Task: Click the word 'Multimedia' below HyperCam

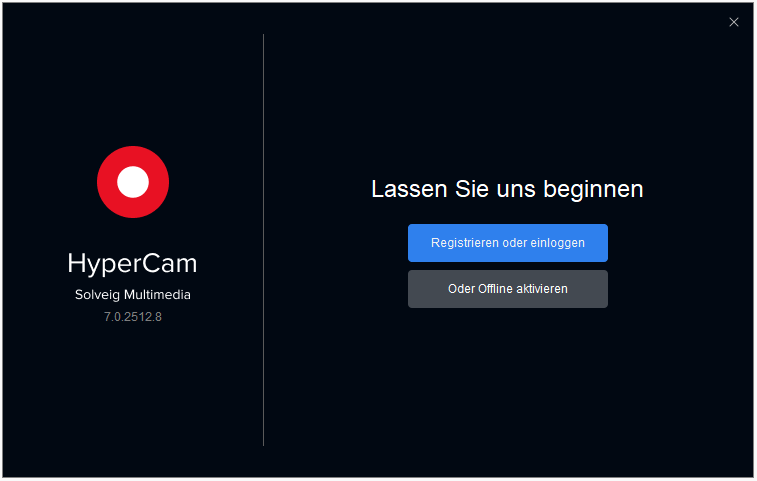Action: (x=157, y=295)
